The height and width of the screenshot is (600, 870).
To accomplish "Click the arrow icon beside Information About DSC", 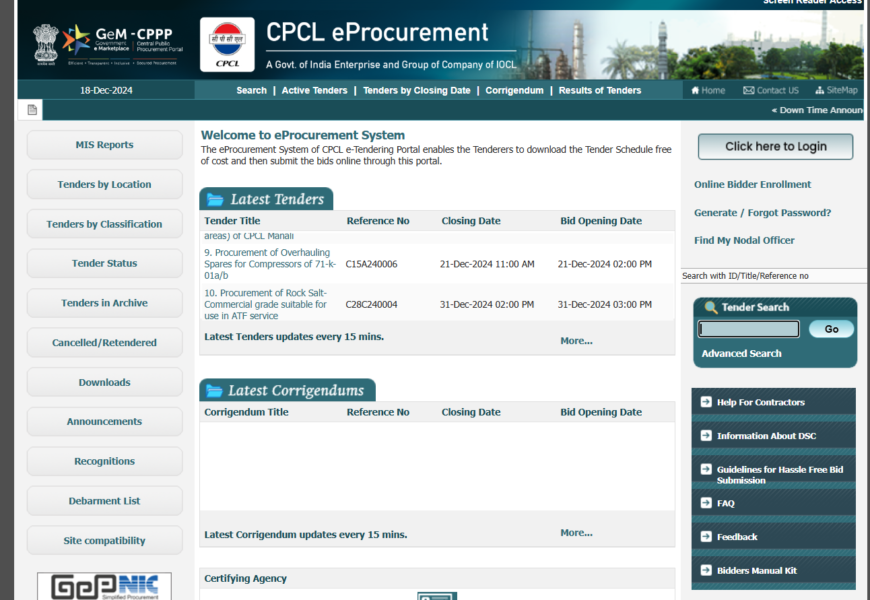I will click(x=705, y=436).
